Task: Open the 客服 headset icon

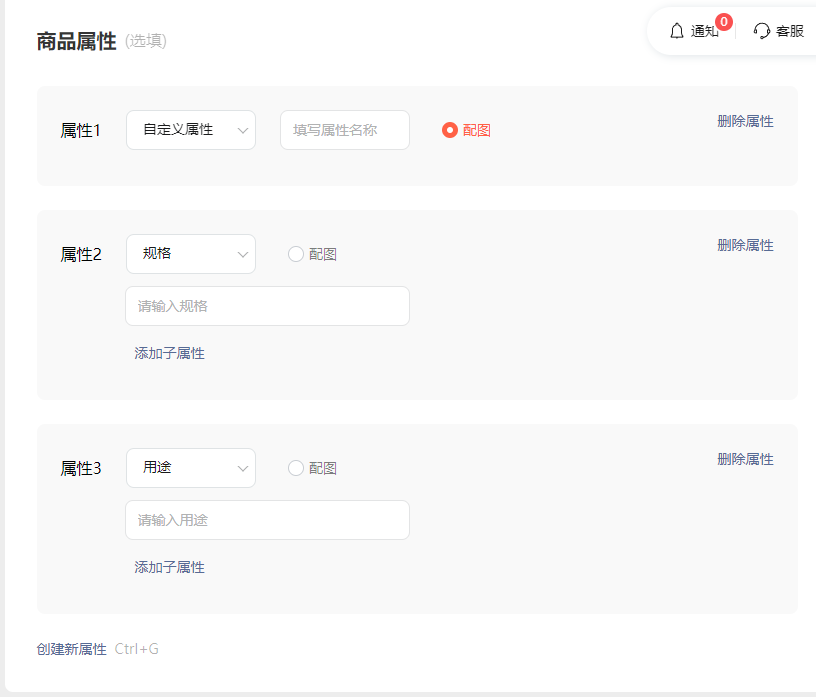Action: 761,31
